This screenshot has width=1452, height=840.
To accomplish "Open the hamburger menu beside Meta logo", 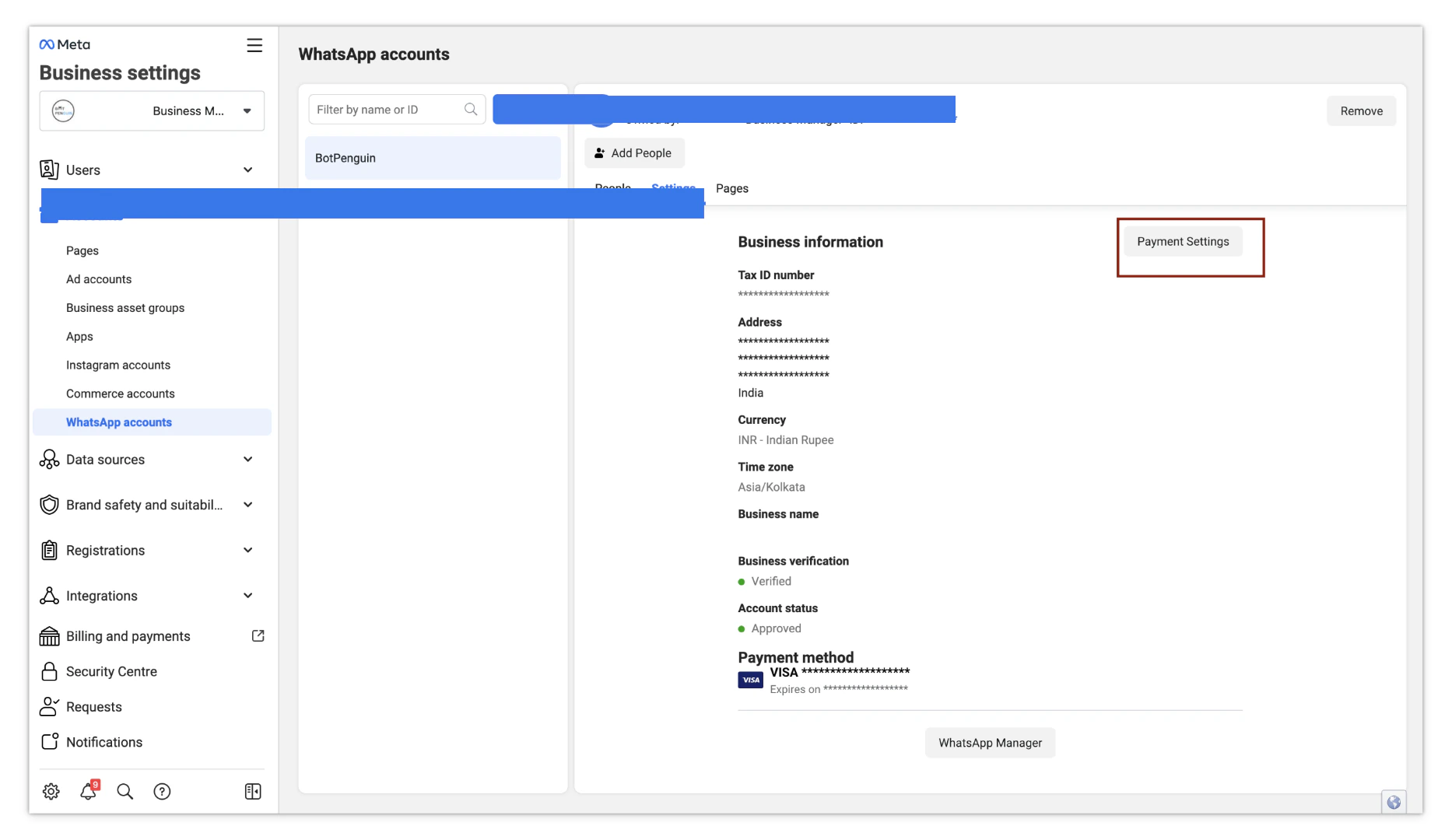I will coord(254,45).
